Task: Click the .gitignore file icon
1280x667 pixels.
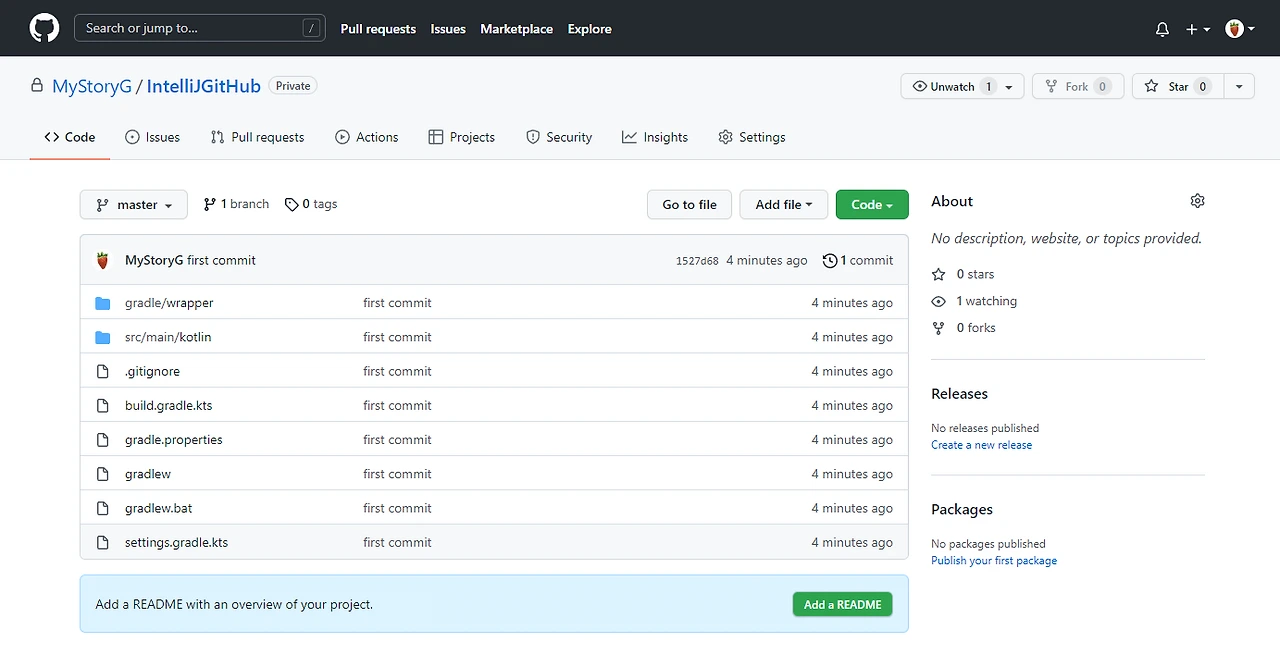Action: [102, 371]
